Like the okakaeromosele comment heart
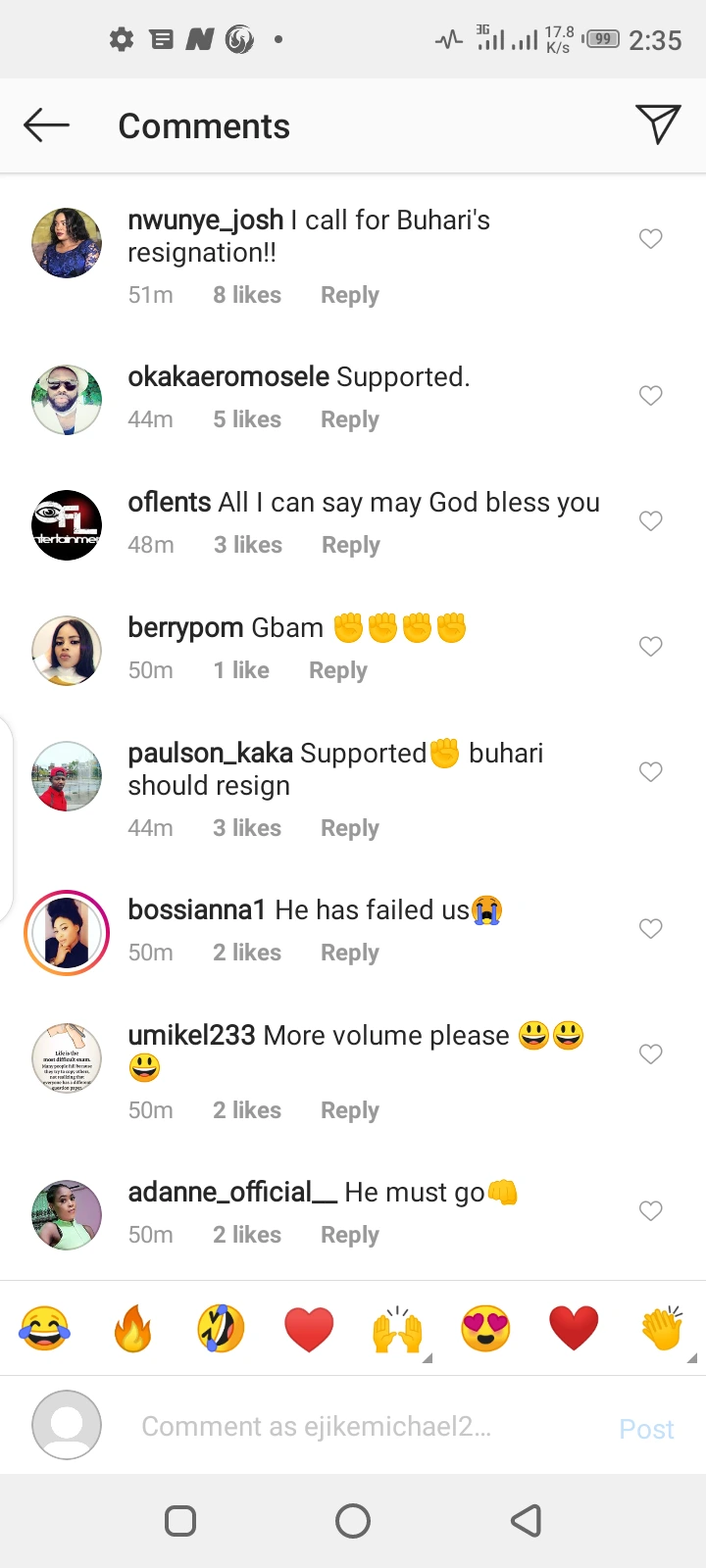This screenshot has width=706, height=1568. [x=650, y=396]
